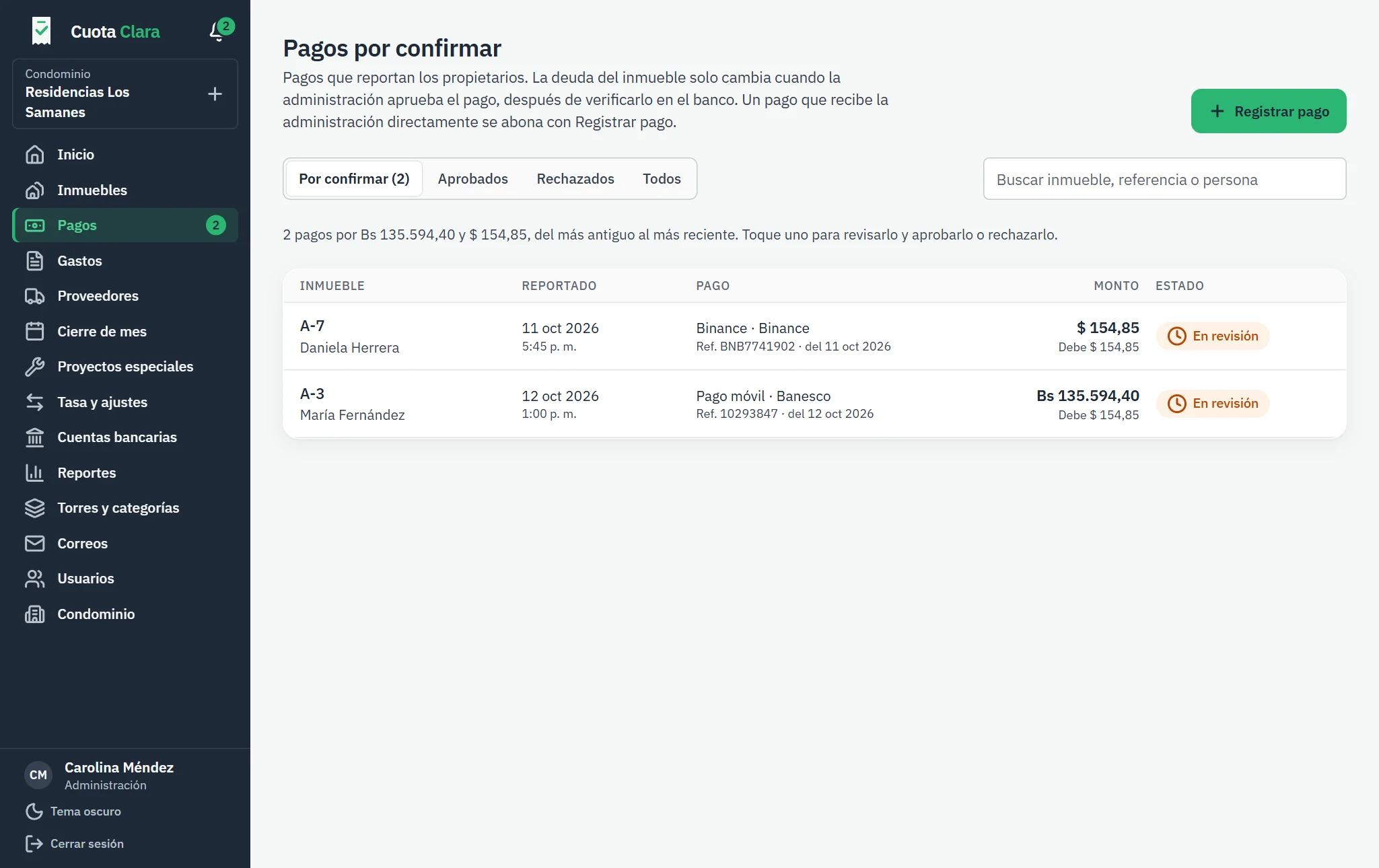Click the Cuota Clara logo icon
1379x868 pixels.
[41, 31]
